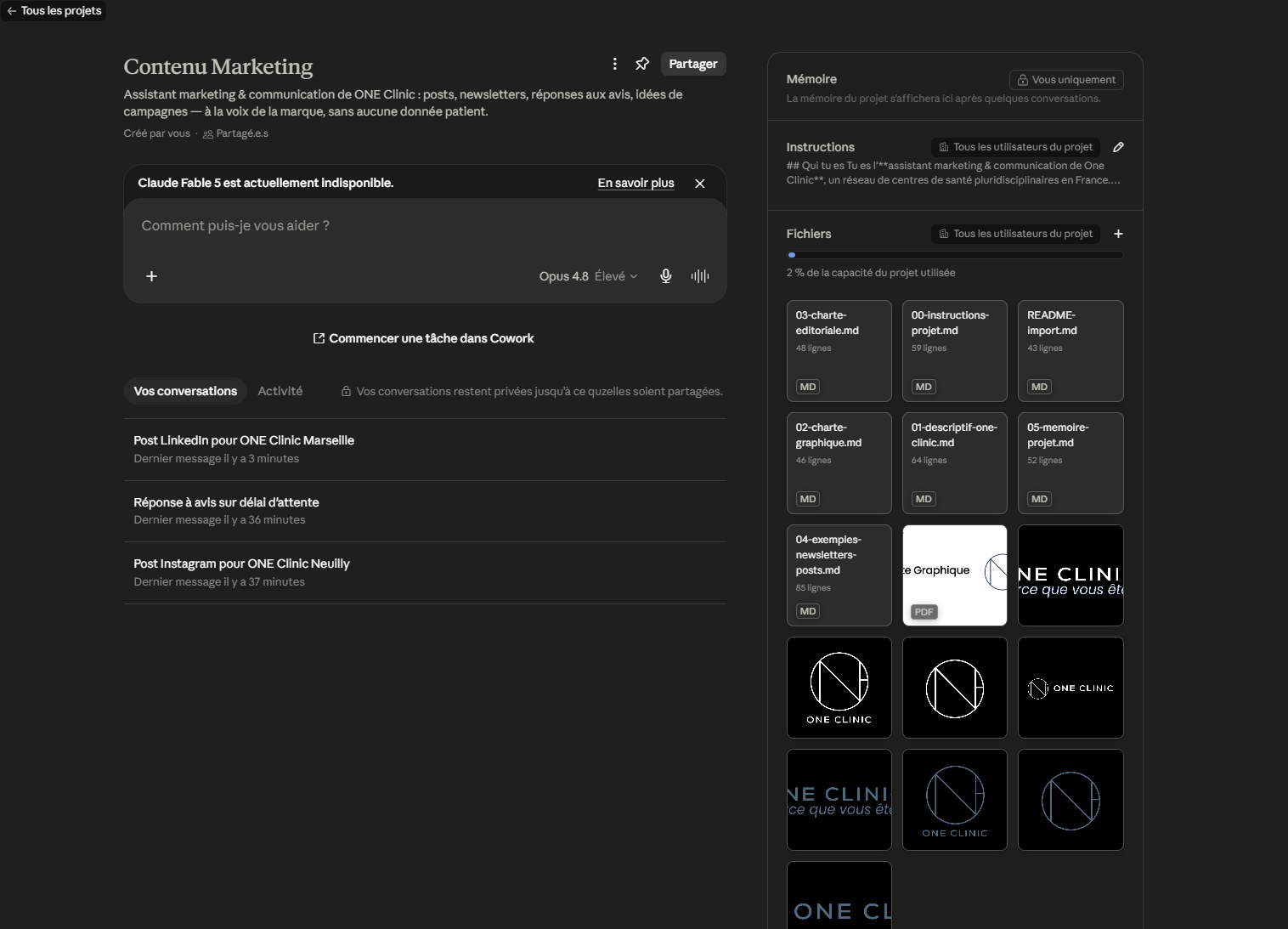Open the project three-dot options menu

pos(615,64)
